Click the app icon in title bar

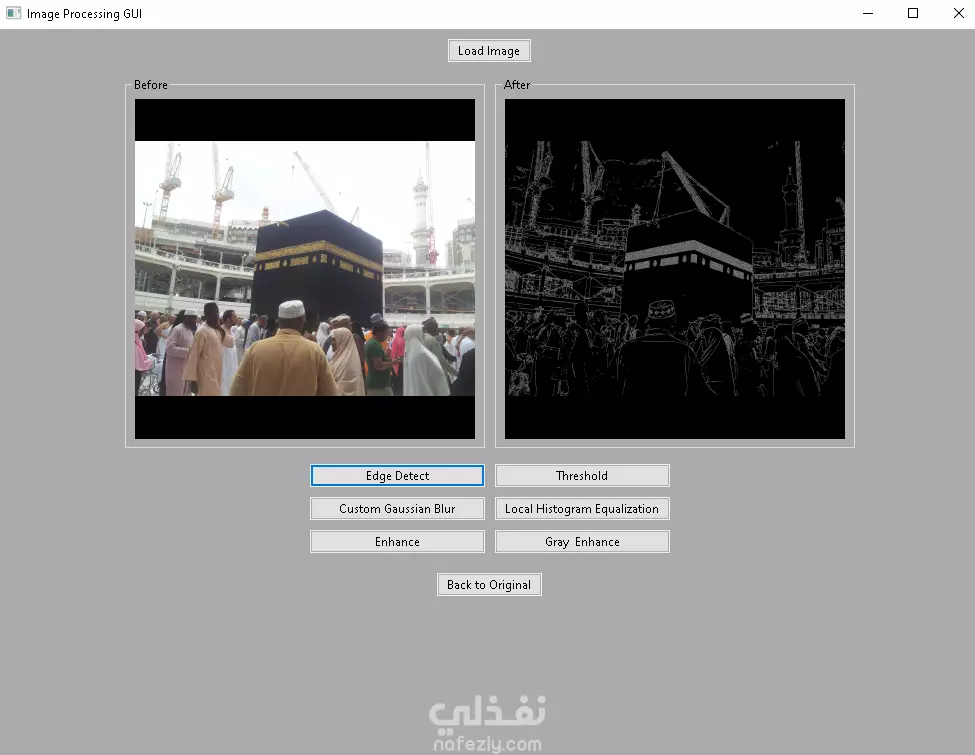click(13, 13)
